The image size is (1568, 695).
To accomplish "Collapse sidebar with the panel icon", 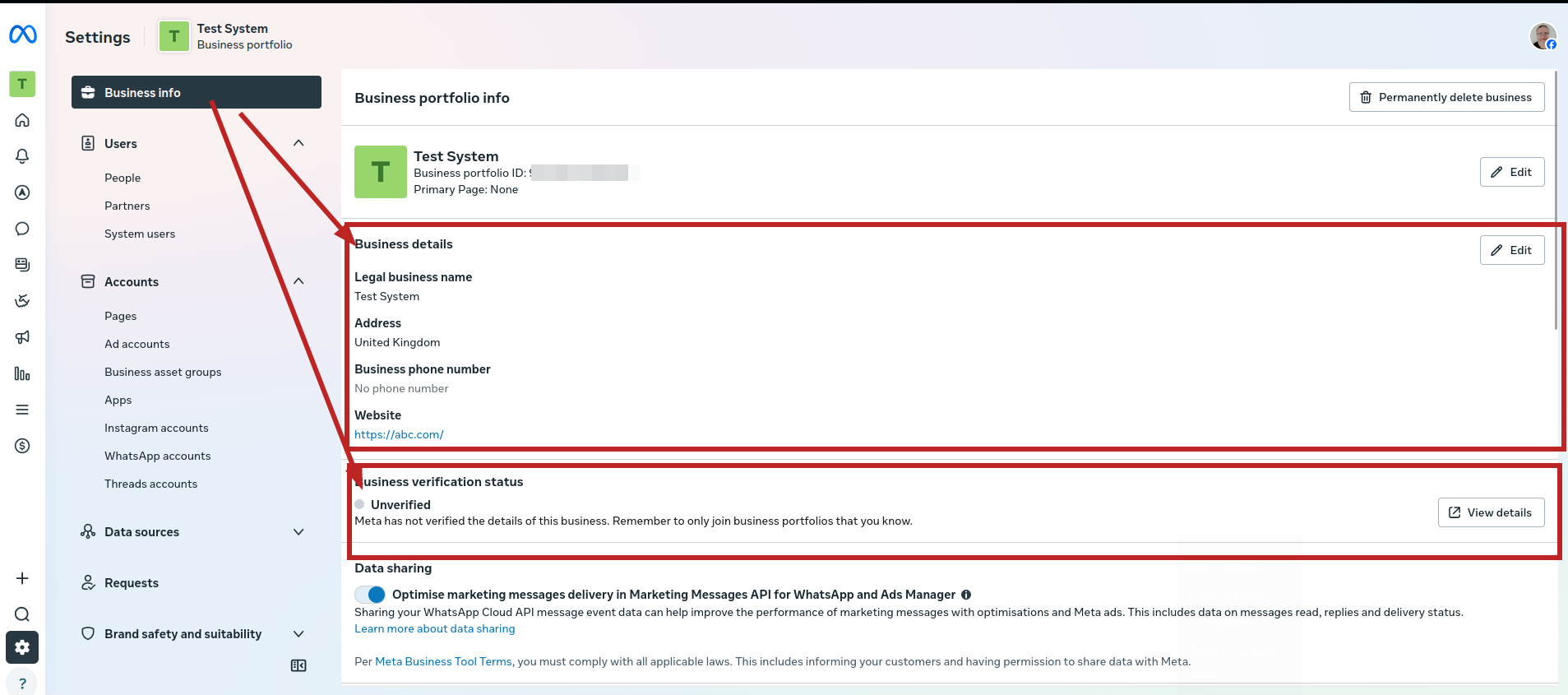I will tap(298, 665).
